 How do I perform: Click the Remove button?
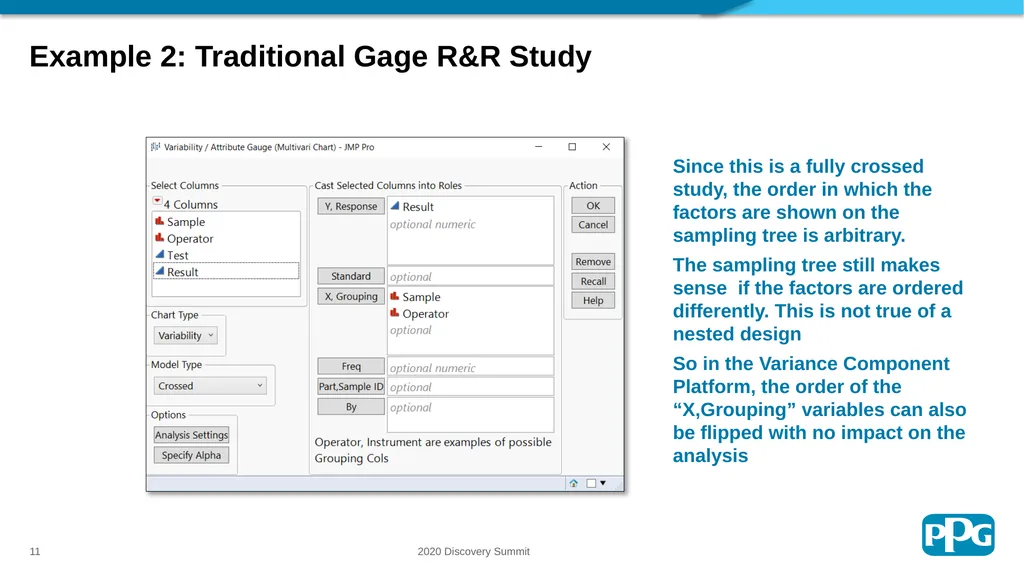point(593,262)
